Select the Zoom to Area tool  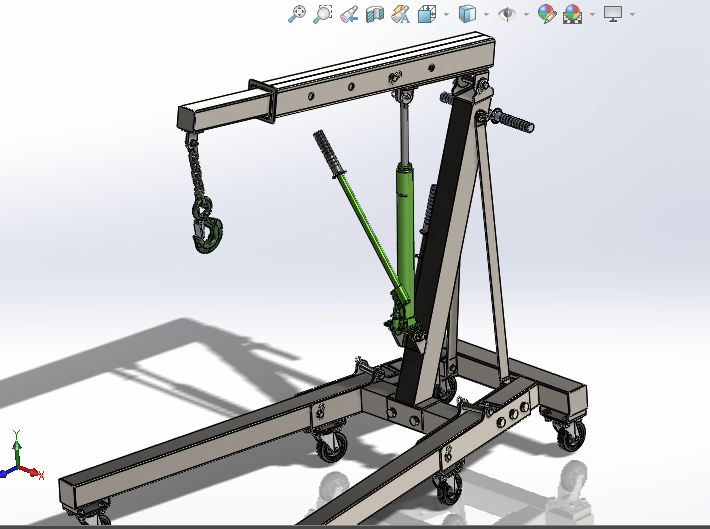coord(323,14)
